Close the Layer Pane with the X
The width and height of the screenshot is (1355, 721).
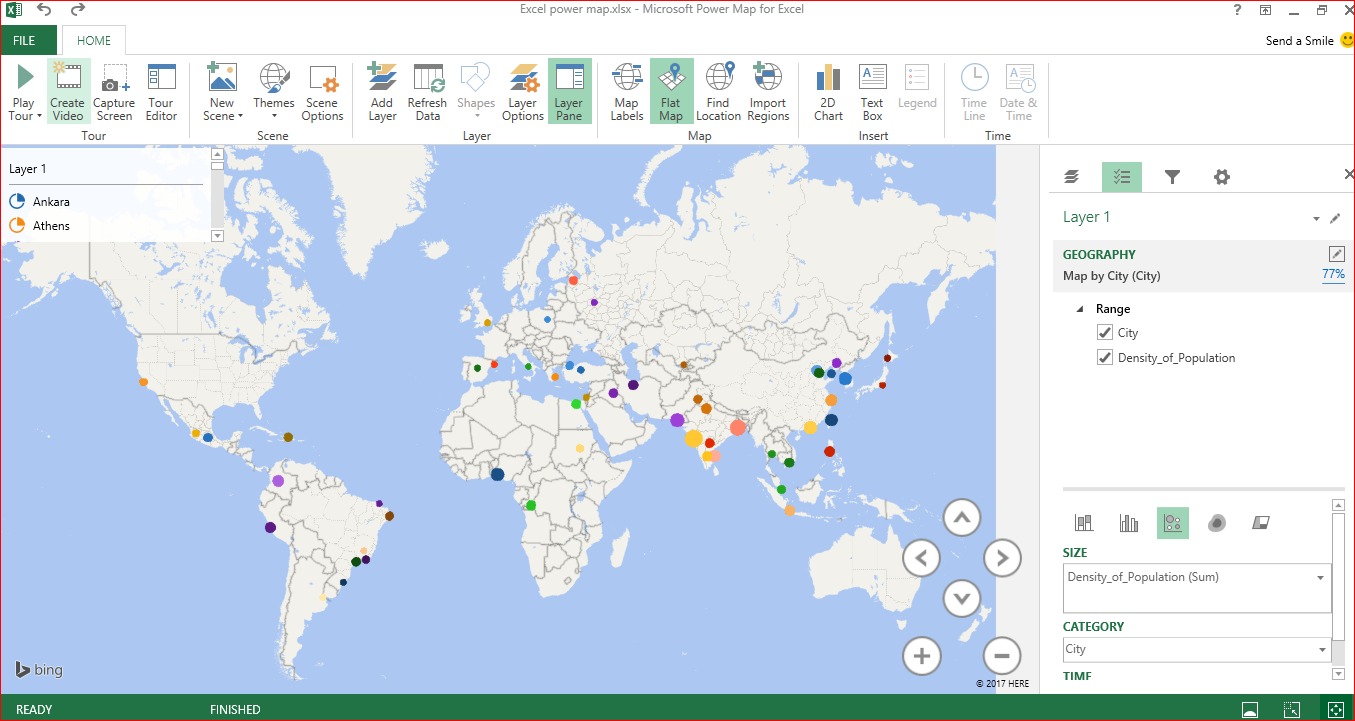(x=1348, y=174)
